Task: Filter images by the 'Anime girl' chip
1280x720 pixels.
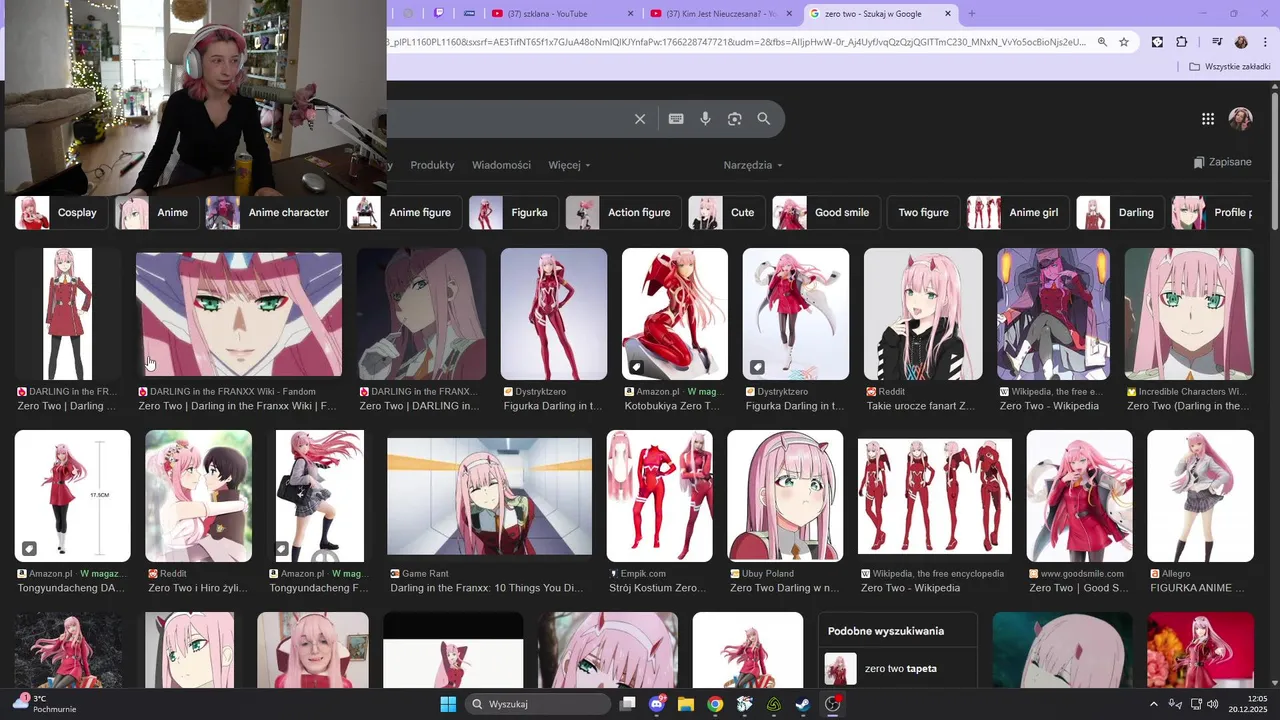Action: (x=1018, y=213)
